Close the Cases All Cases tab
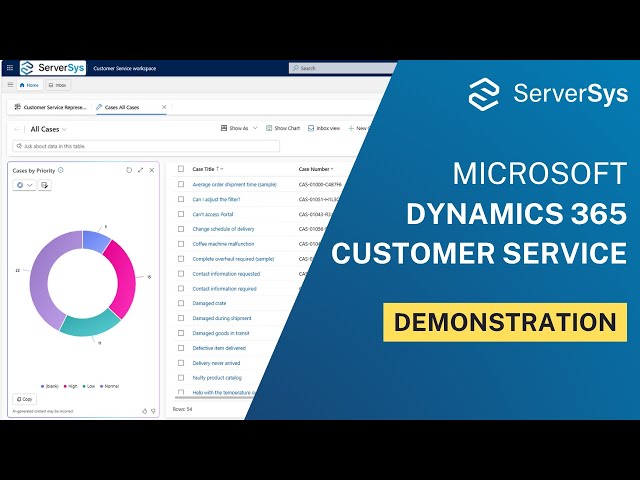640x480 pixels. click(164, 107)
